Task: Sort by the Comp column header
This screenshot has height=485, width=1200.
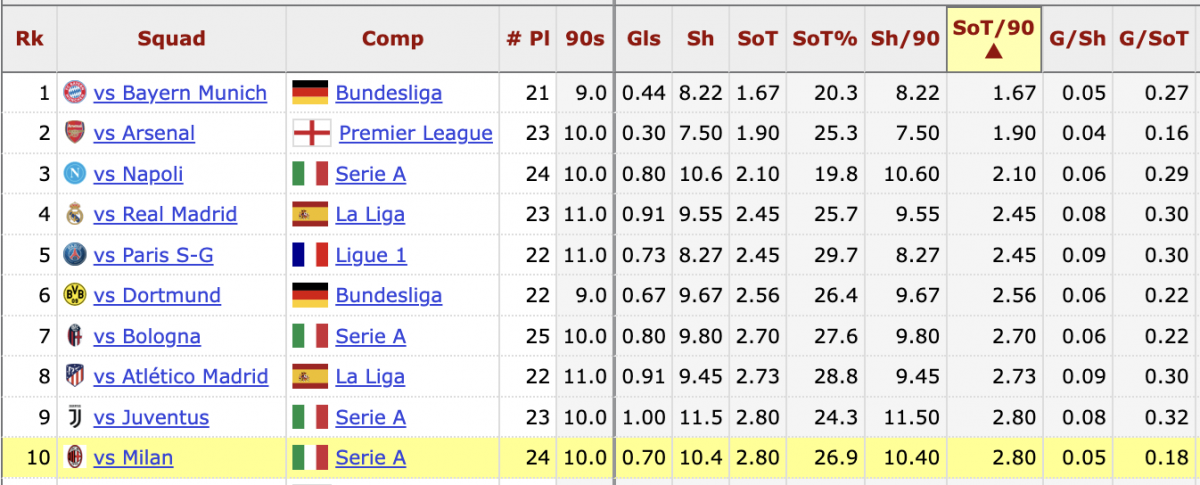Action: pos(392,39)
